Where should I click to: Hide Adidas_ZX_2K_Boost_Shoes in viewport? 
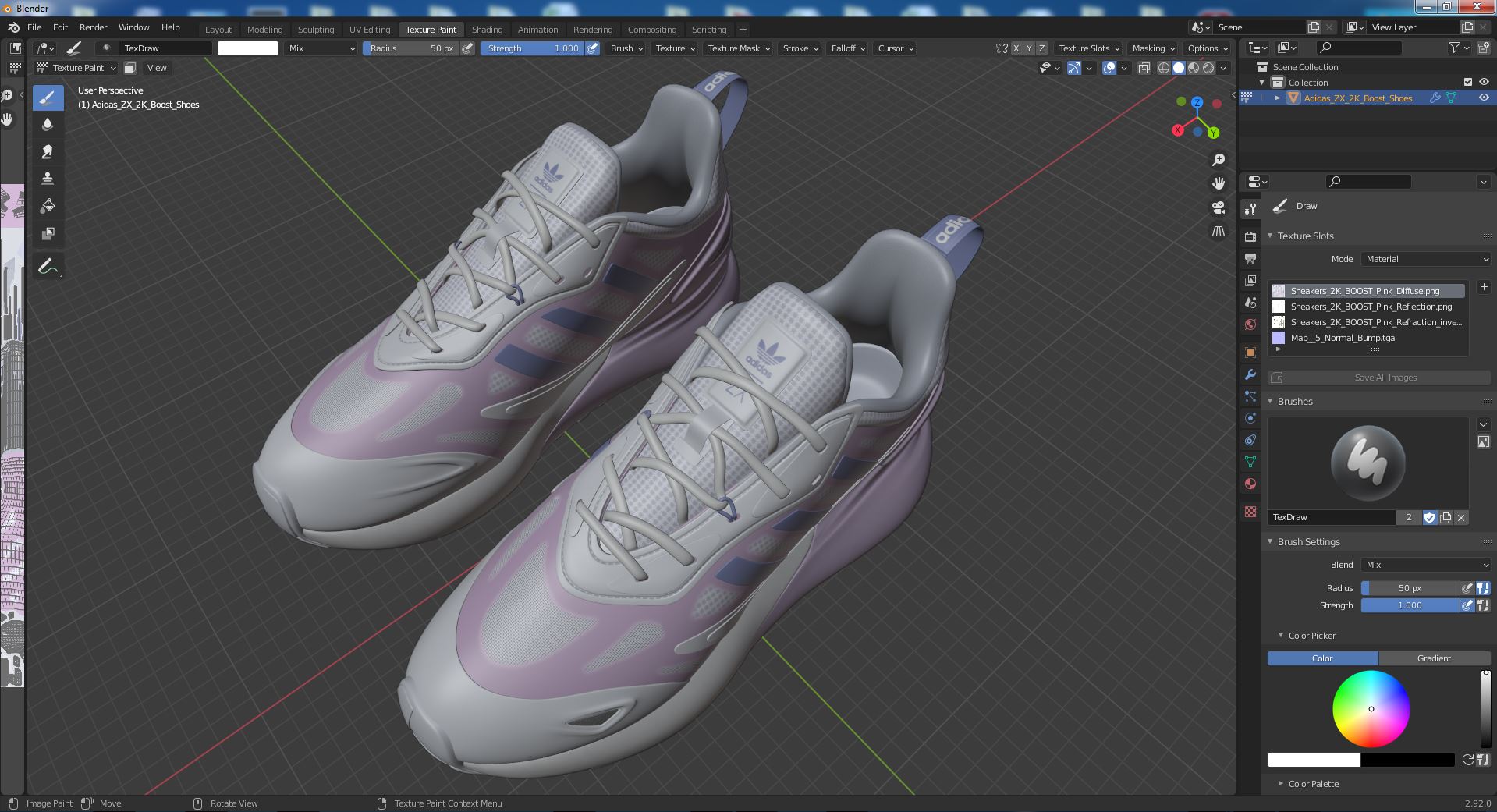tap(1484, 98)
